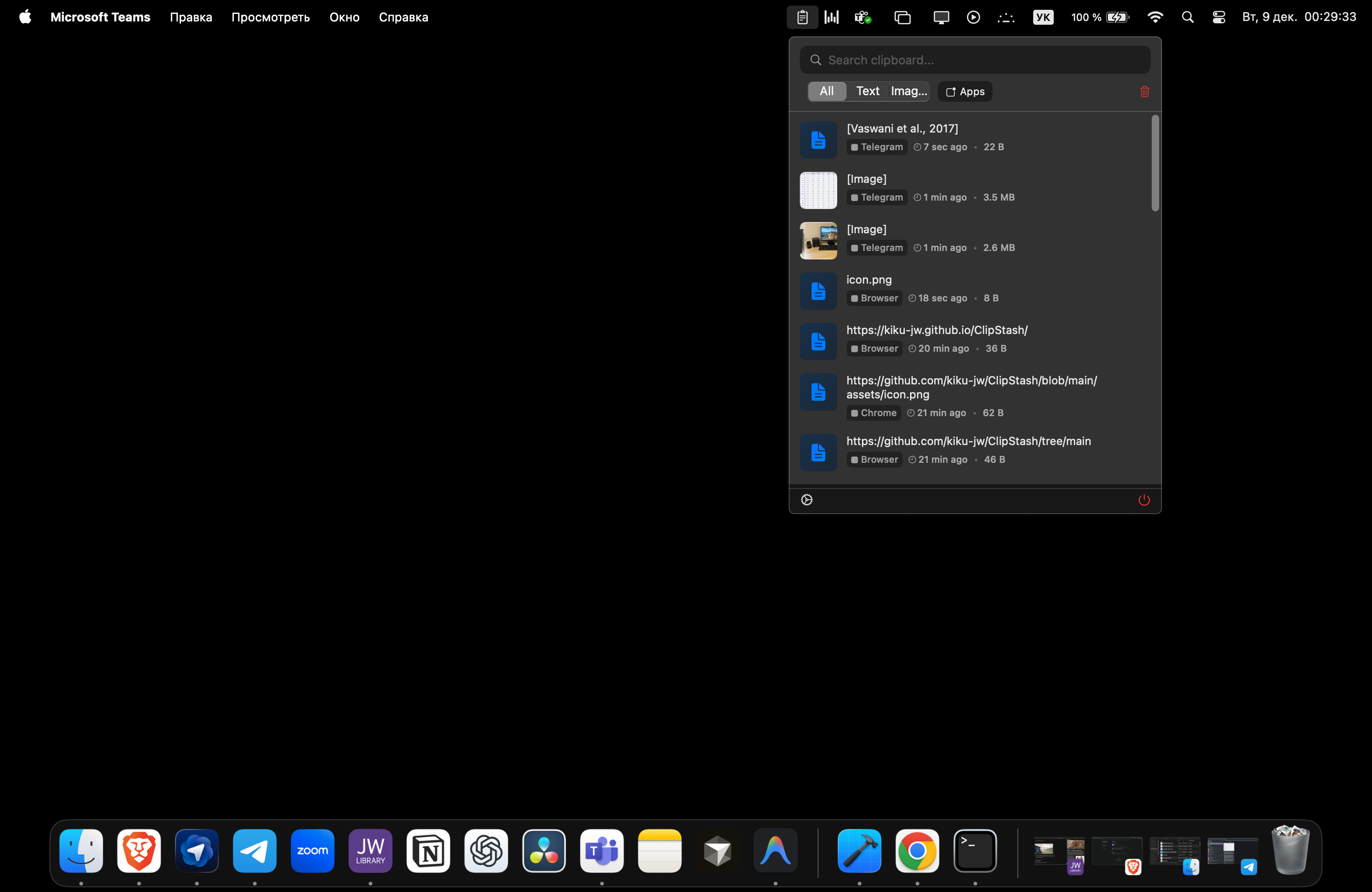Click the Search clipboard input field

click(974, 59)
